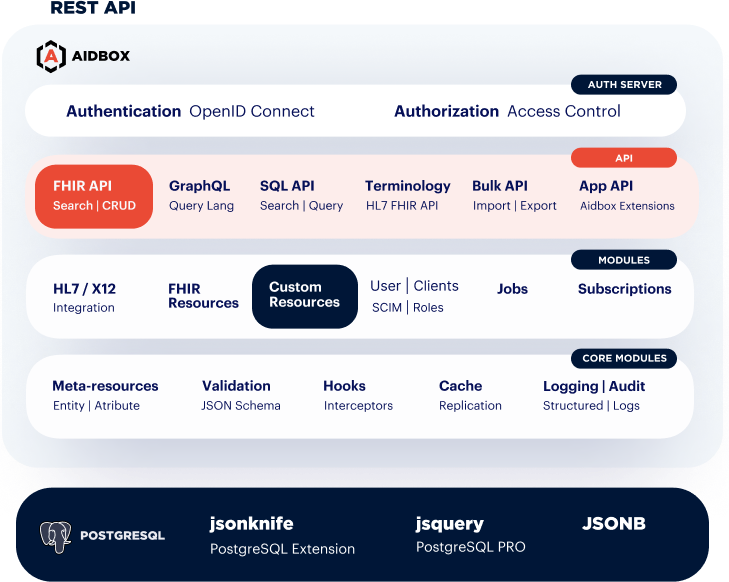729x582 pixels.
Task: Click Authentication OpenID Connect text
Action: point(190,111)
